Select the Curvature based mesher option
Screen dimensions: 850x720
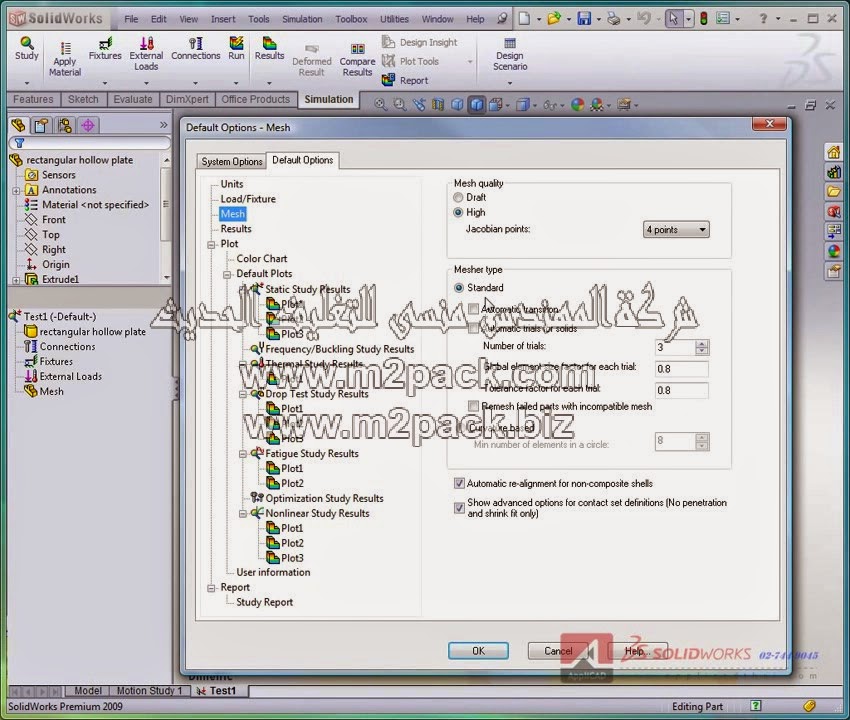pyautogui.click(x=461, y=428)
